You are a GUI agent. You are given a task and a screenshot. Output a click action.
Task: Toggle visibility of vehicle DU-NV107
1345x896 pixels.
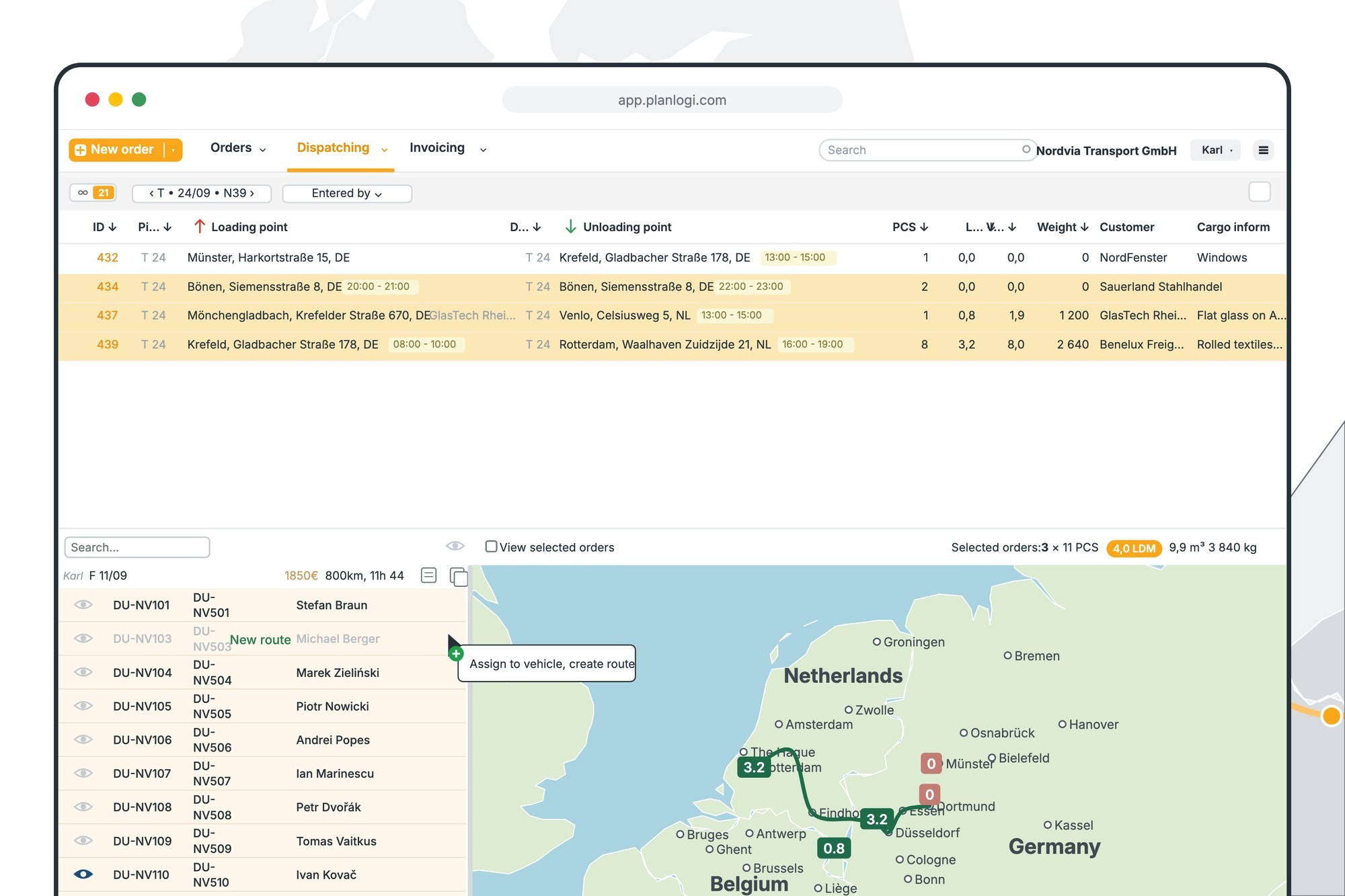coord(83,773)
